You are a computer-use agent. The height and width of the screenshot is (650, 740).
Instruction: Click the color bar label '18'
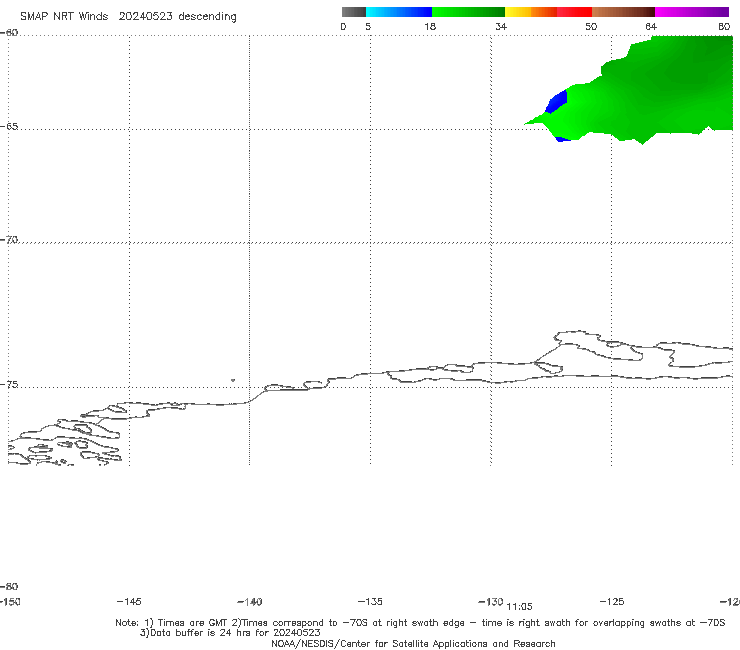[430, 26]
